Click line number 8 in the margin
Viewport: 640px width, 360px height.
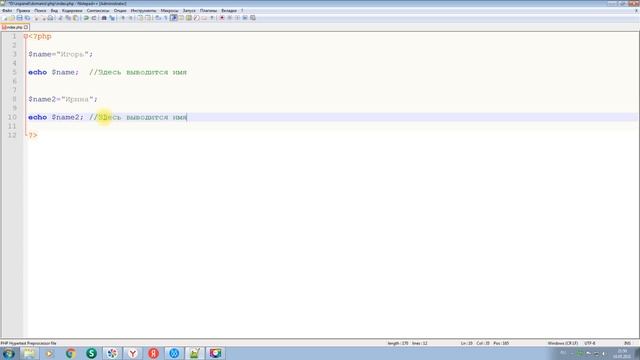click(x=14, y=99)
